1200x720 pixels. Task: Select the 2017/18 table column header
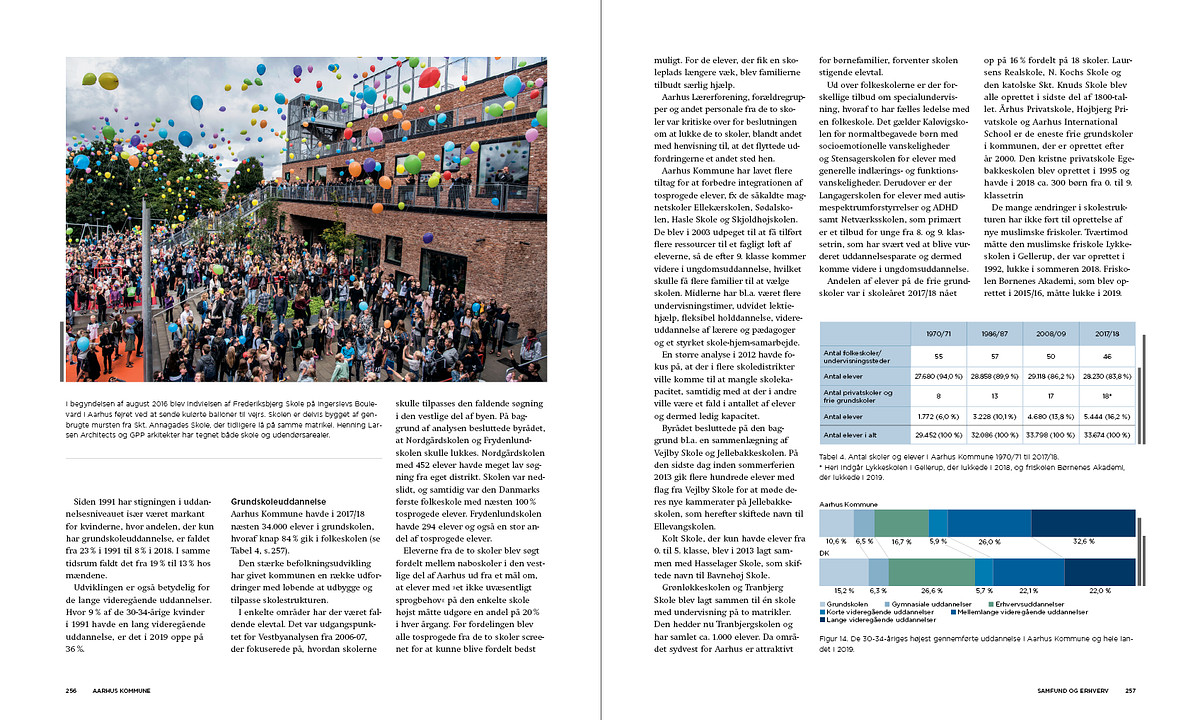(1106, 332)
